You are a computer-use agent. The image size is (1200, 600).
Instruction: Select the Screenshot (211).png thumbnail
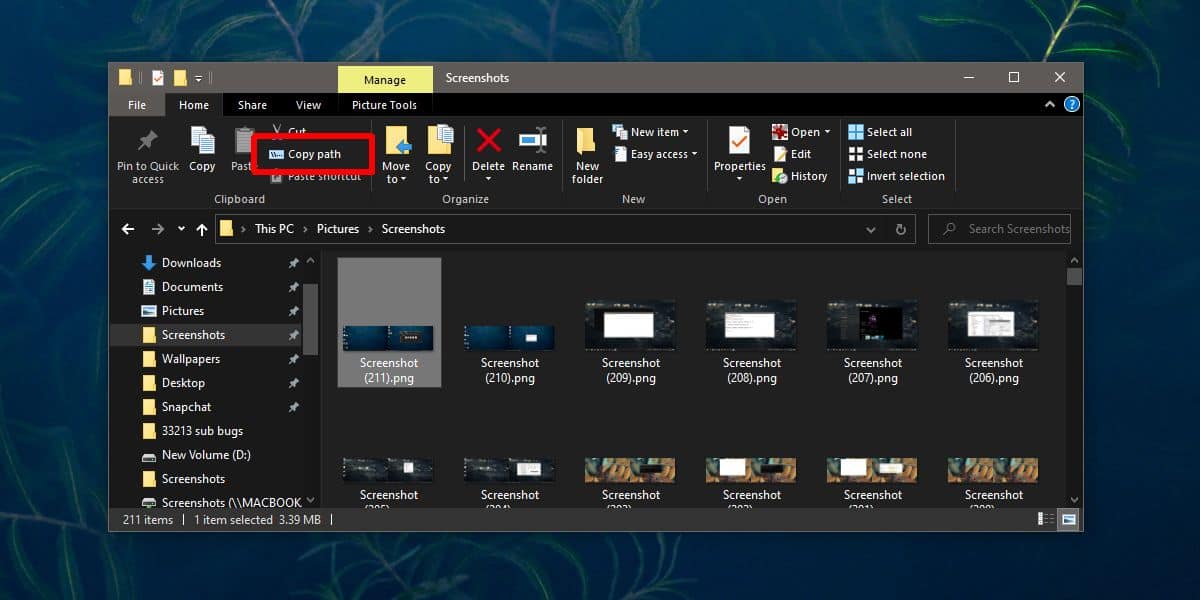[x=389, y=322]
